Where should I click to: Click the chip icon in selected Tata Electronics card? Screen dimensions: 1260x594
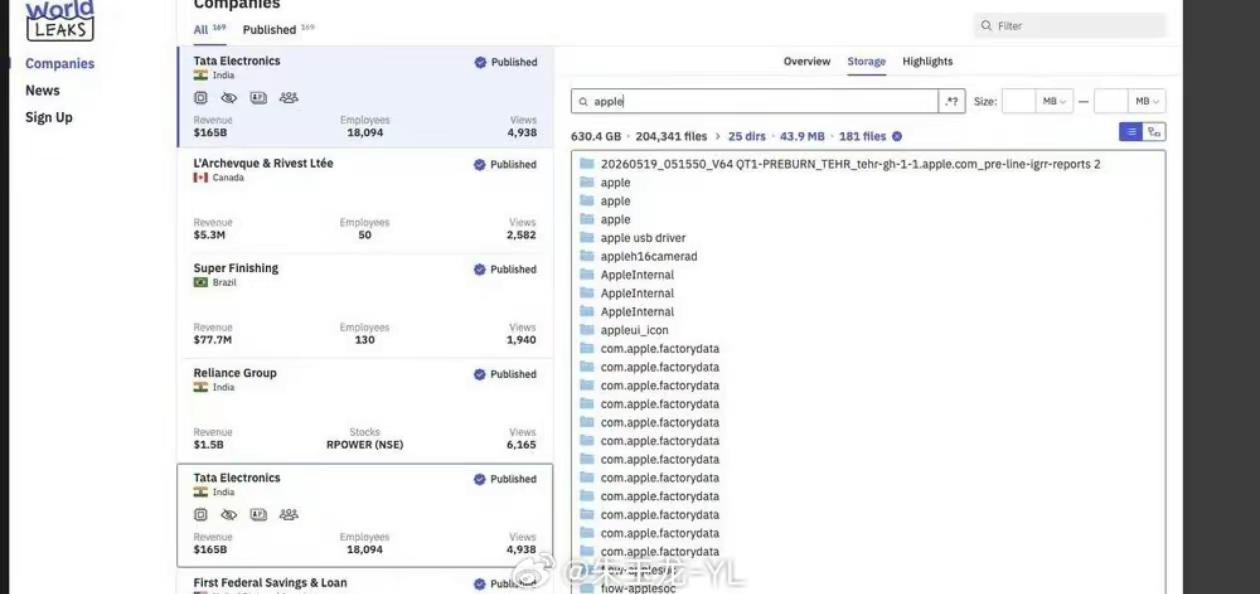(x=201, y=98)
